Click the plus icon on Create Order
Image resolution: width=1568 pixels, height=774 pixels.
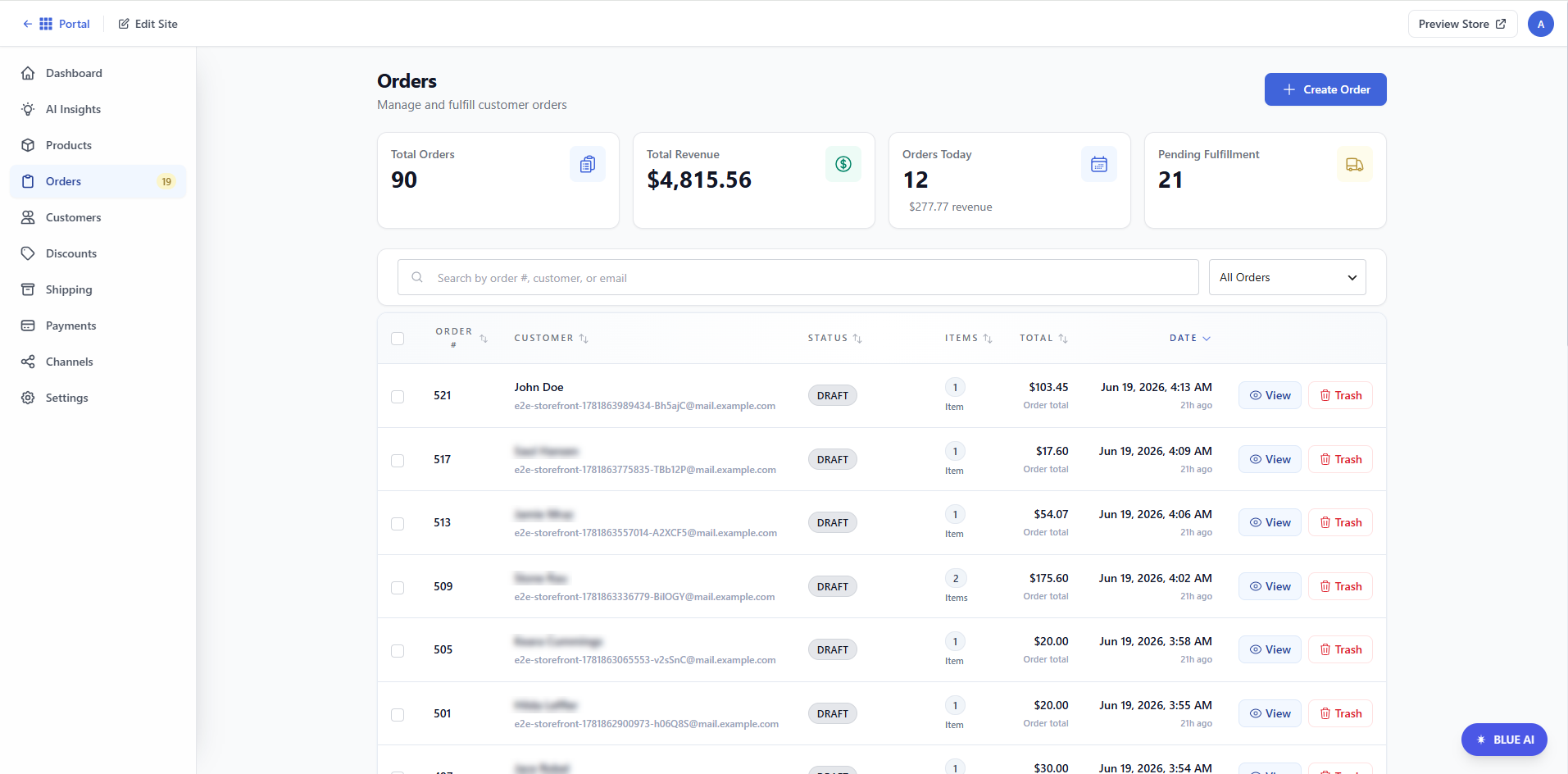pos(1289,89)
